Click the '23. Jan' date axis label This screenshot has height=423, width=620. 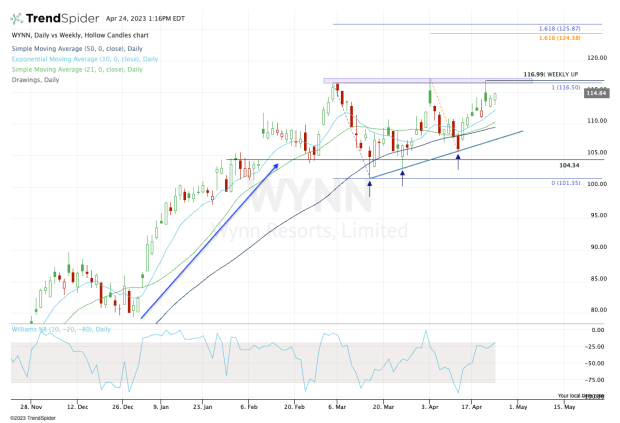(x=202, y=407)
